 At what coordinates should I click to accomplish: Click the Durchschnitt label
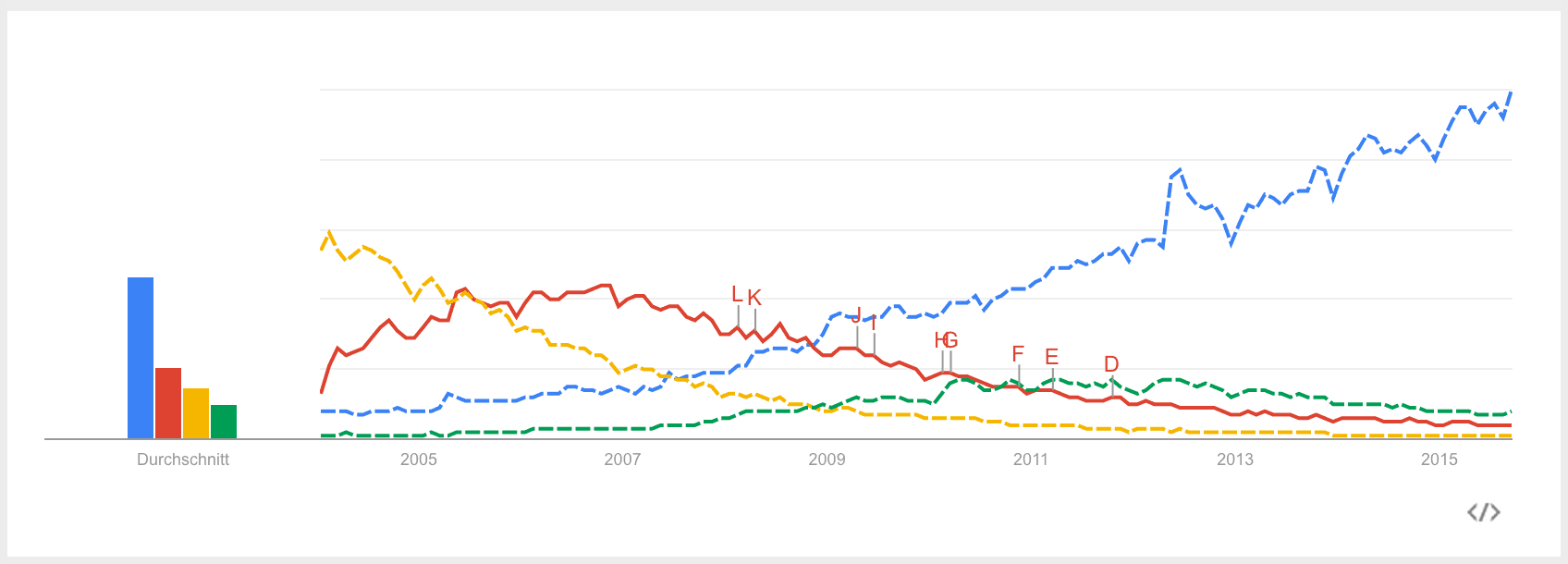click(183, 460)
